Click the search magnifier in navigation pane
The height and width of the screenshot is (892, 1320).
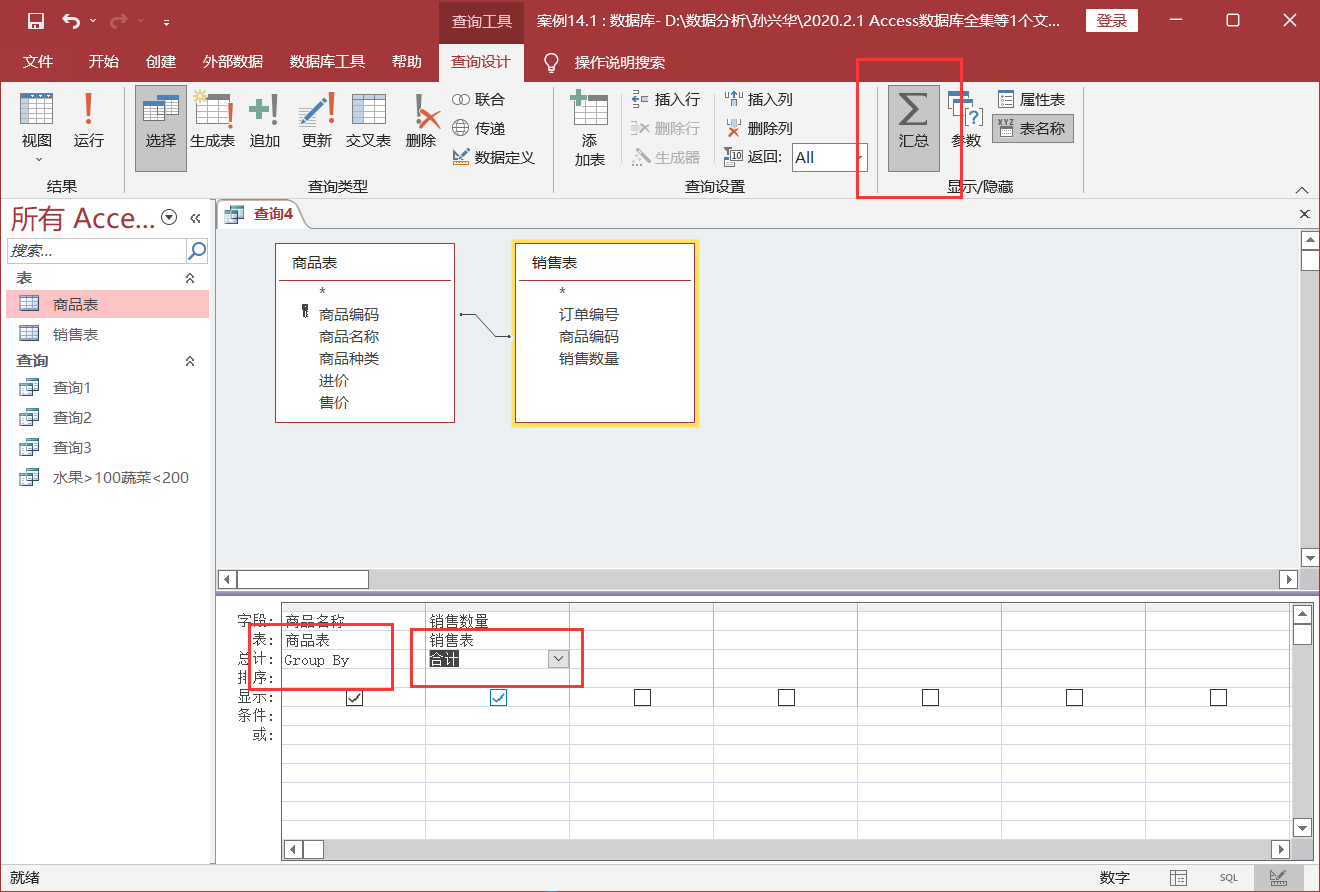[197, 250]
